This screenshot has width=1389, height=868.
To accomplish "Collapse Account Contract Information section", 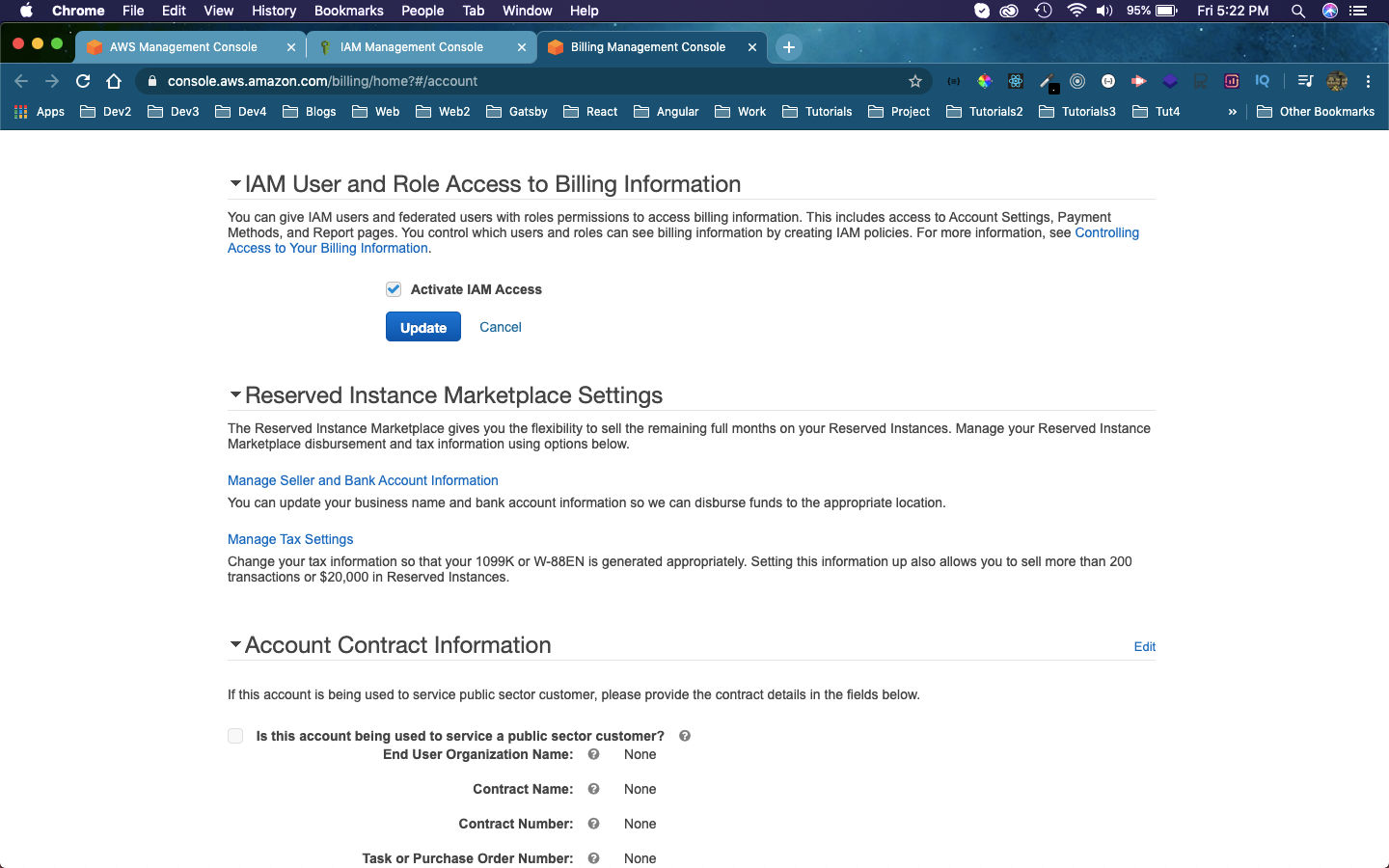I will point(235,644).
